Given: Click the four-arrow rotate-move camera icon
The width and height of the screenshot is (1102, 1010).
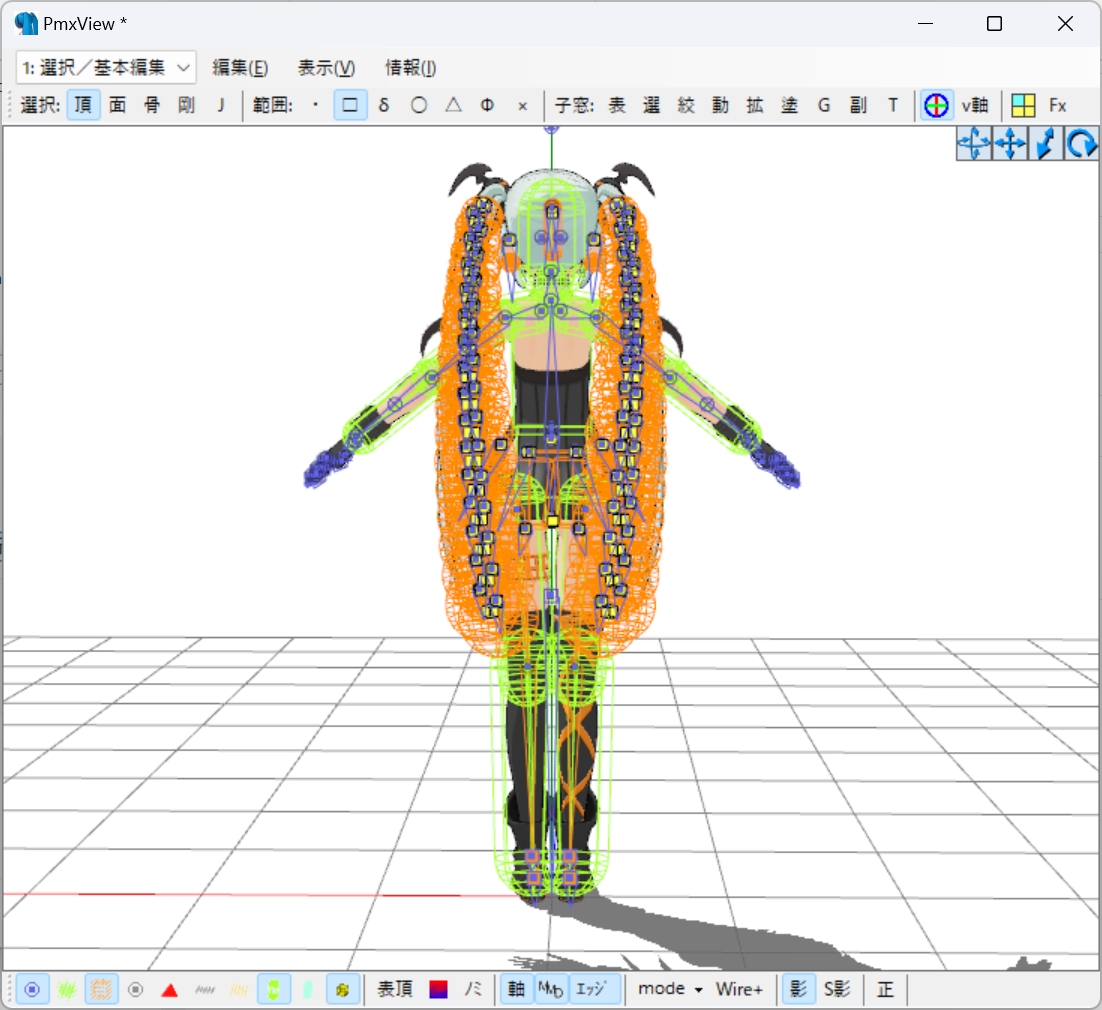Looking at the screenshot, I should 974,144.
